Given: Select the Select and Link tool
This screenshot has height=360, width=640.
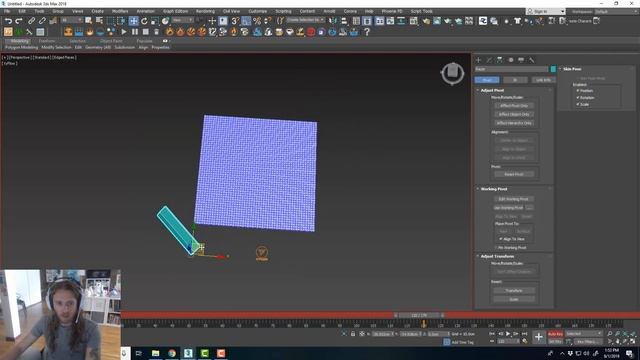Looking at the screenshot, I should click(x=31, y=21).
